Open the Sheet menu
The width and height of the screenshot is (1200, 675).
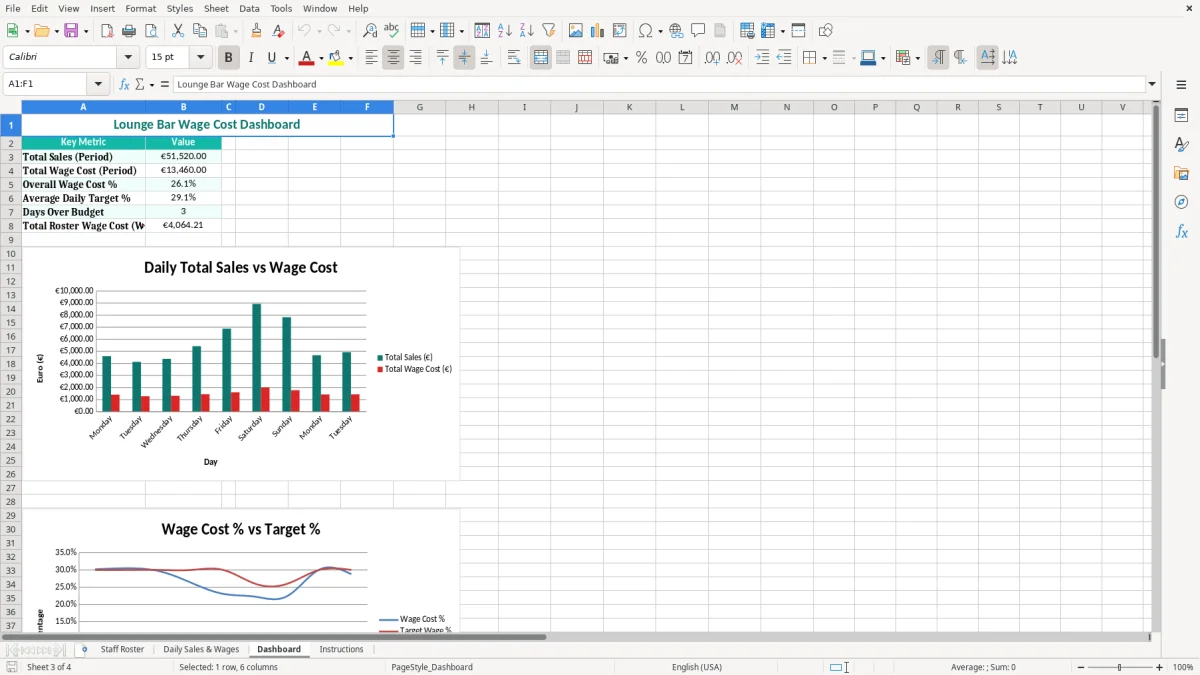pyautogui.click(x=216, y=8)
